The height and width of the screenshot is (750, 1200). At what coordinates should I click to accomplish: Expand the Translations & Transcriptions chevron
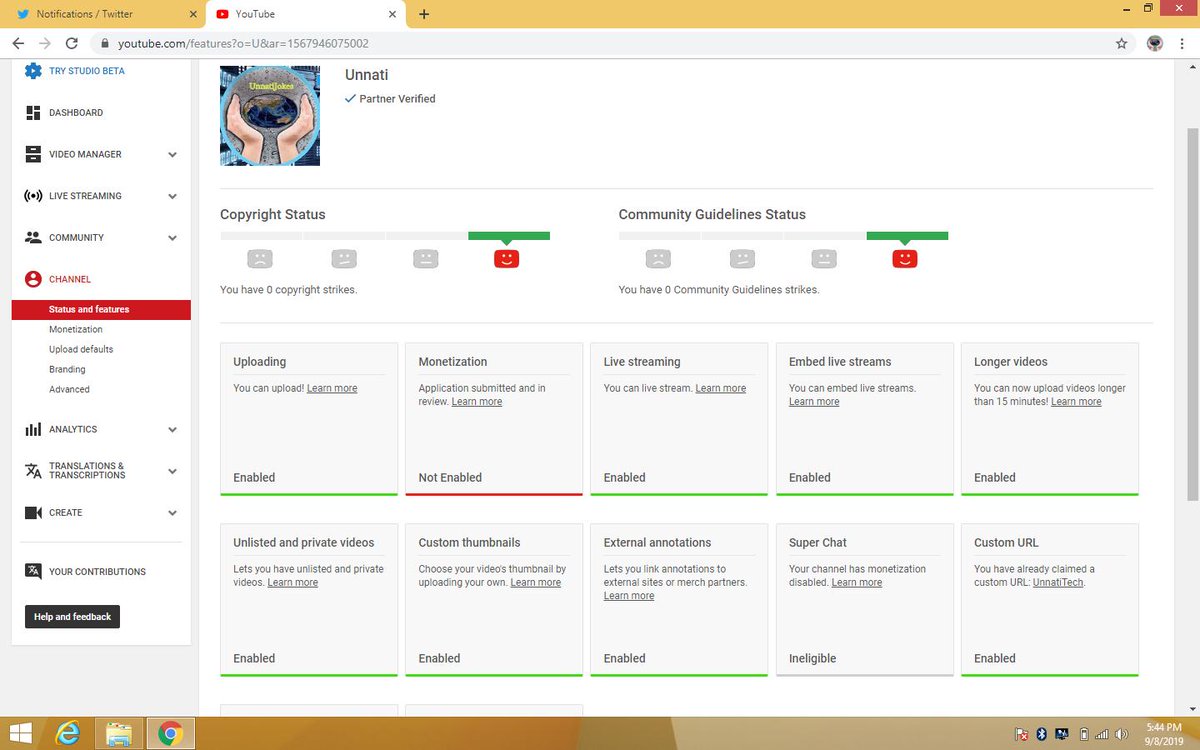coord(172,471)
